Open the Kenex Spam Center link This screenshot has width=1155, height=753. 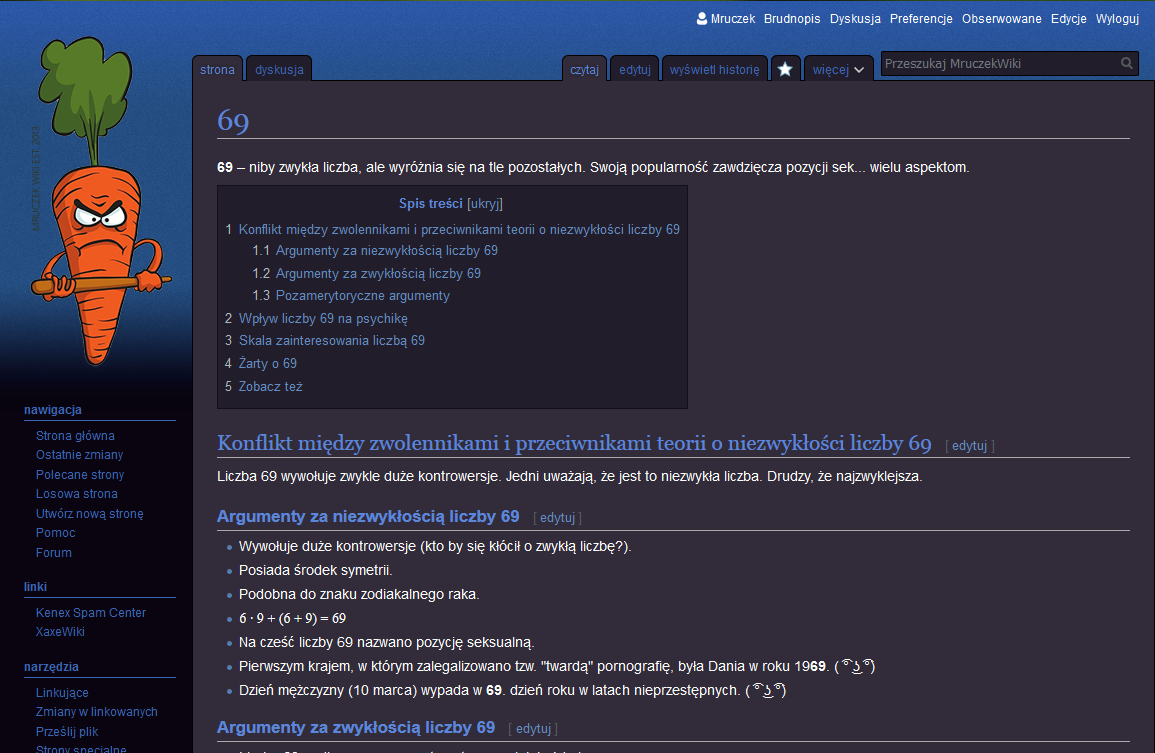pos(90,613)
